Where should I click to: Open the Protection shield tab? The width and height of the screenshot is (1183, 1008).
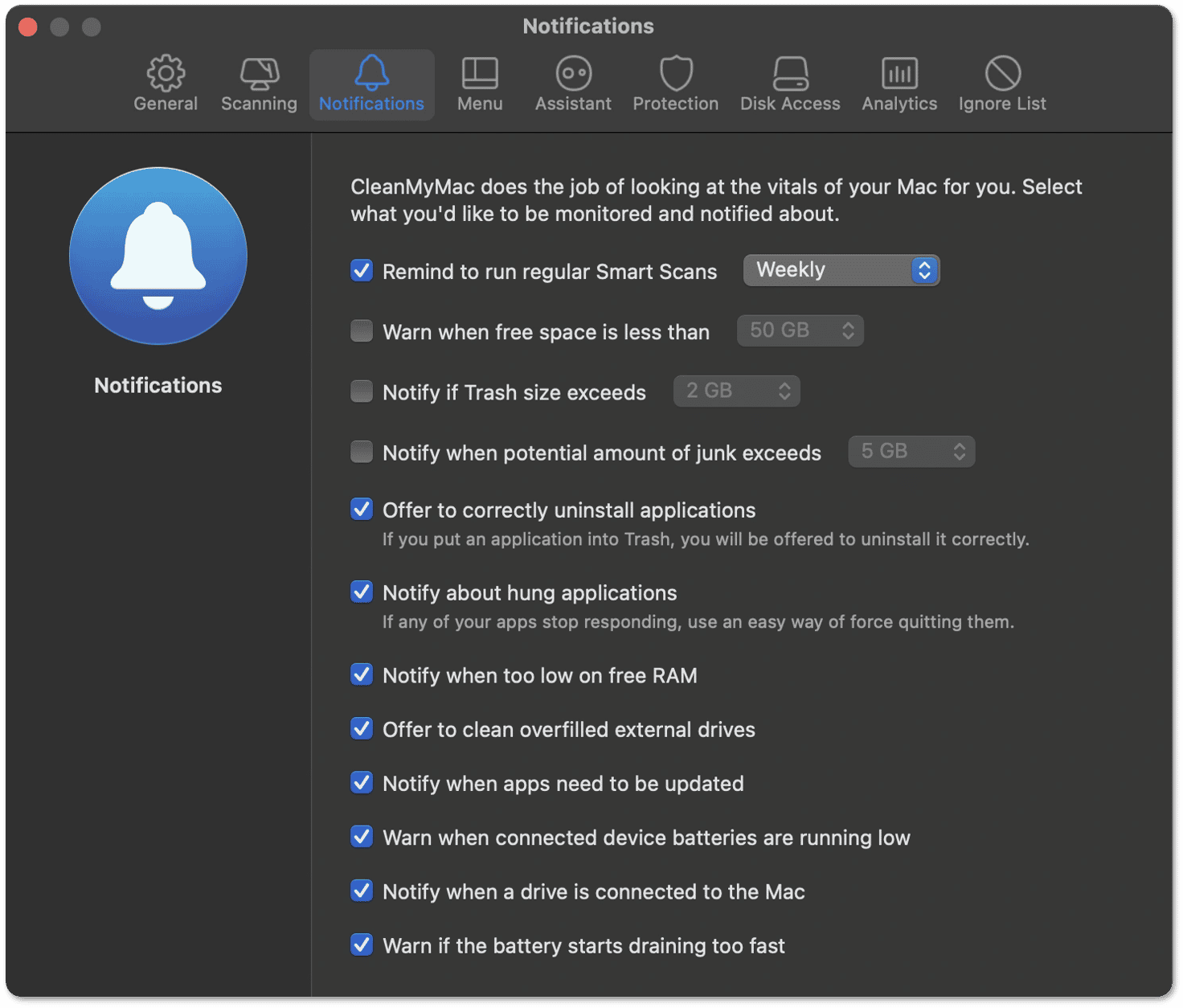[675, 84]
